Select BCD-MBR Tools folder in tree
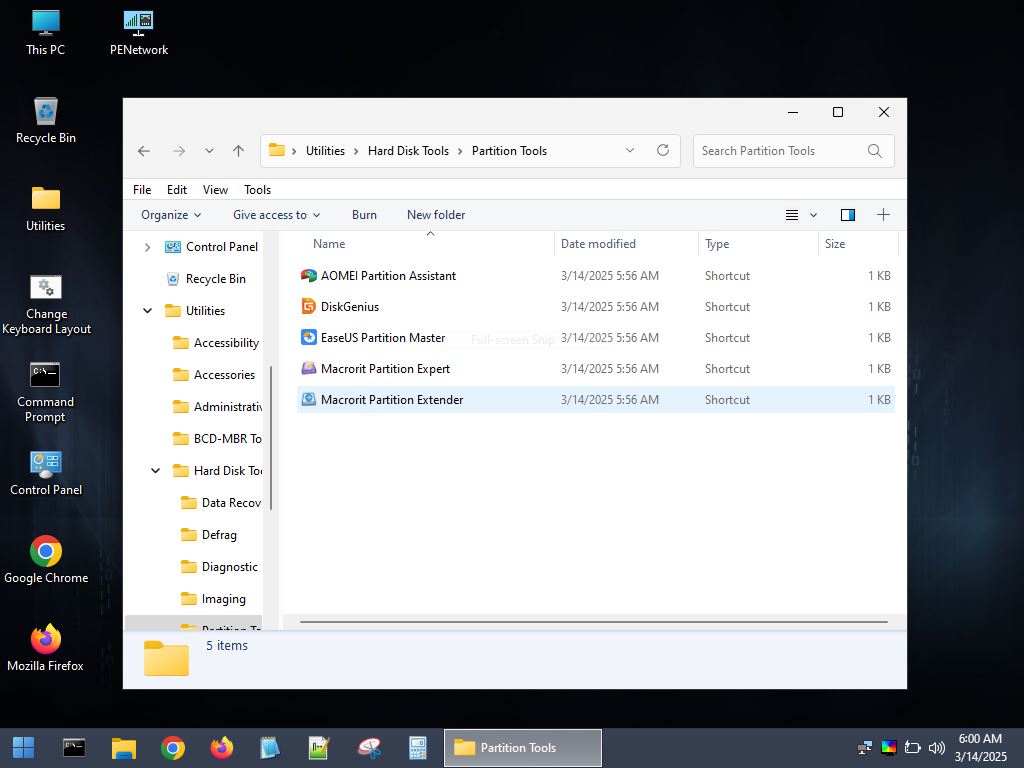 point(217,439)
